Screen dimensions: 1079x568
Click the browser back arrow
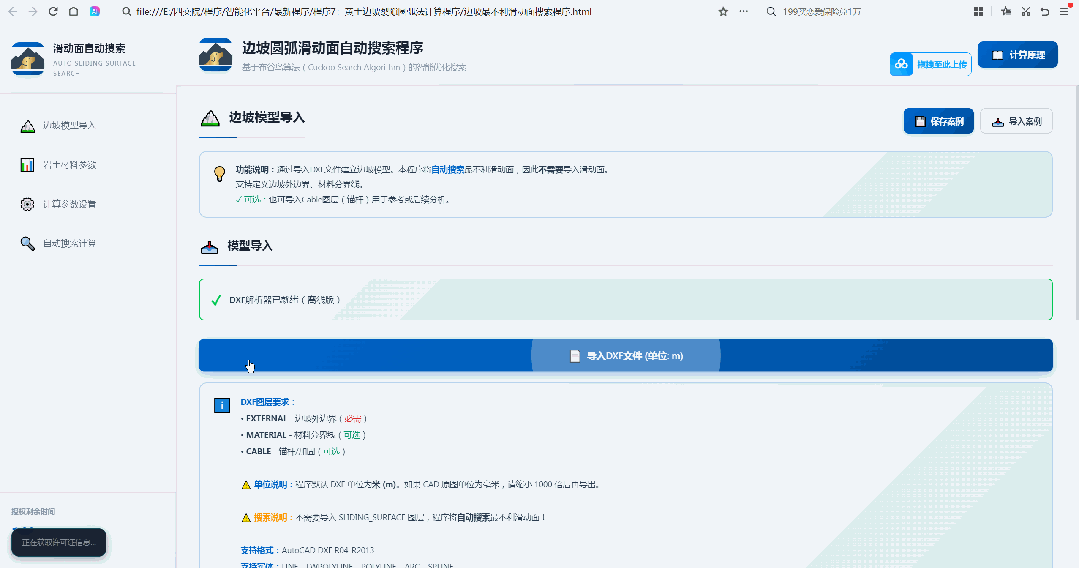click(x=12, y=12)
